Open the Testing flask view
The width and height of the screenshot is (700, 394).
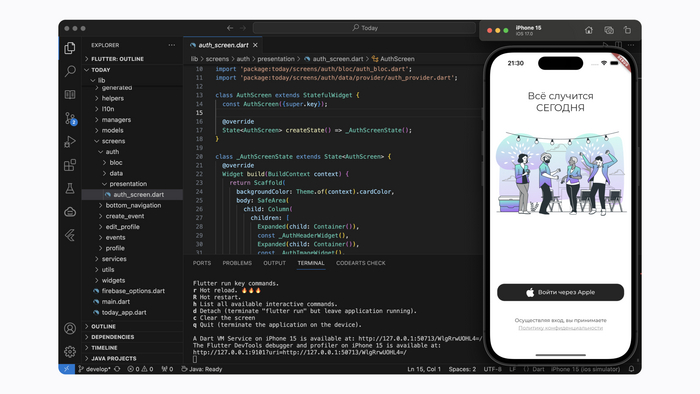click(70, 188)
